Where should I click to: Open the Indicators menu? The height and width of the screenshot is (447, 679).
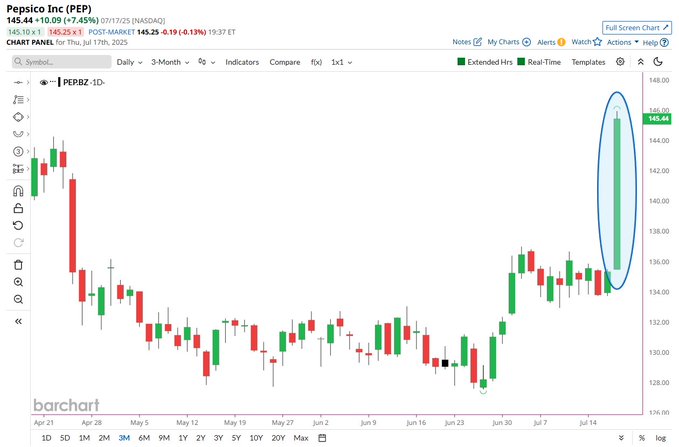click(242, 62)
